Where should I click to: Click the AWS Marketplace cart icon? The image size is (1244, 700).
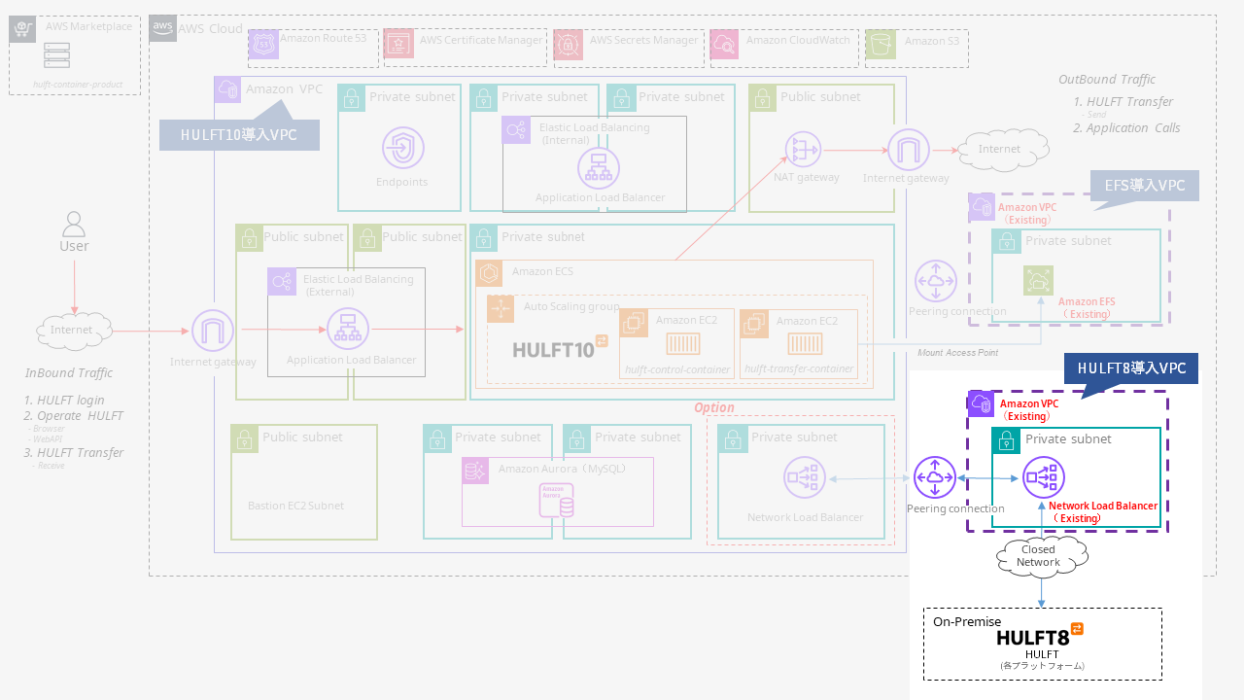[24, 29]
